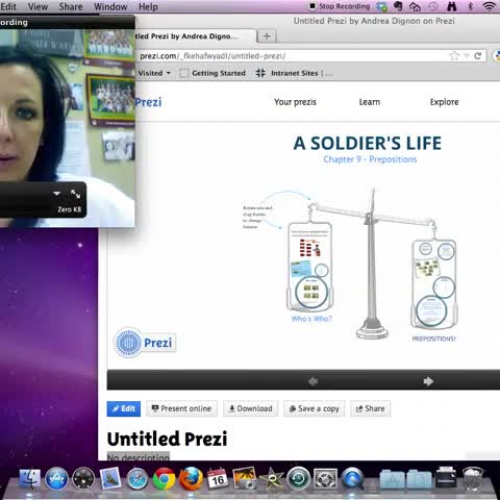500x500 pixels.
Task: Launch Safari from the dock
Action: point(137,479)
